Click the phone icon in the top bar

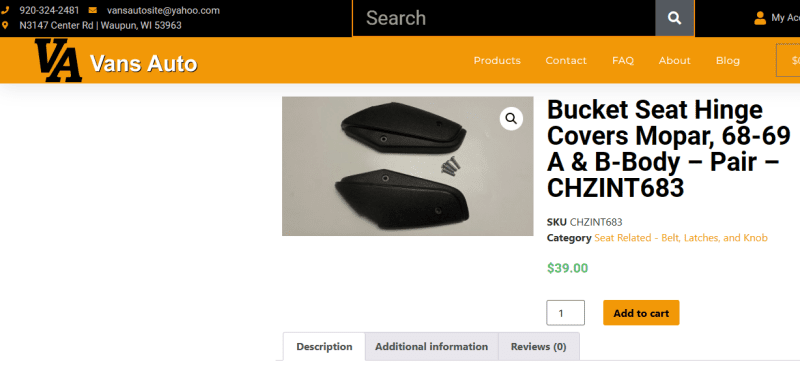click(5, 10)
